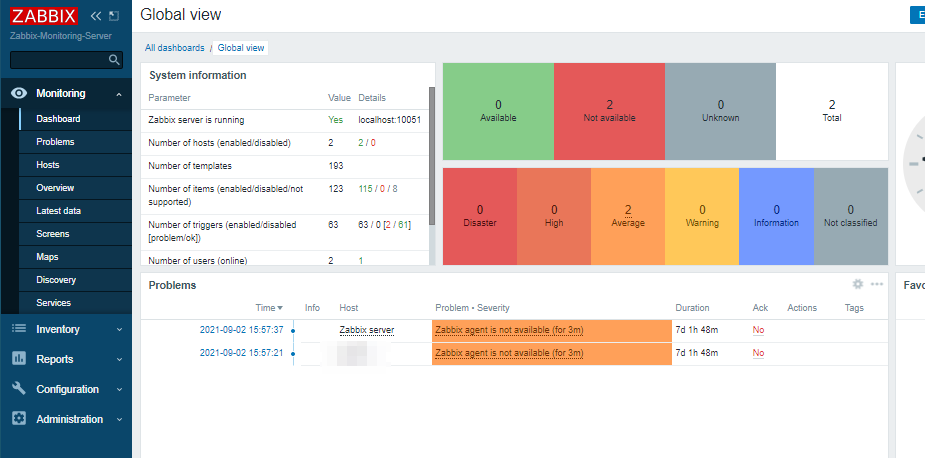Click the High severity tile
925x458 pixels.
coord(554,217)
